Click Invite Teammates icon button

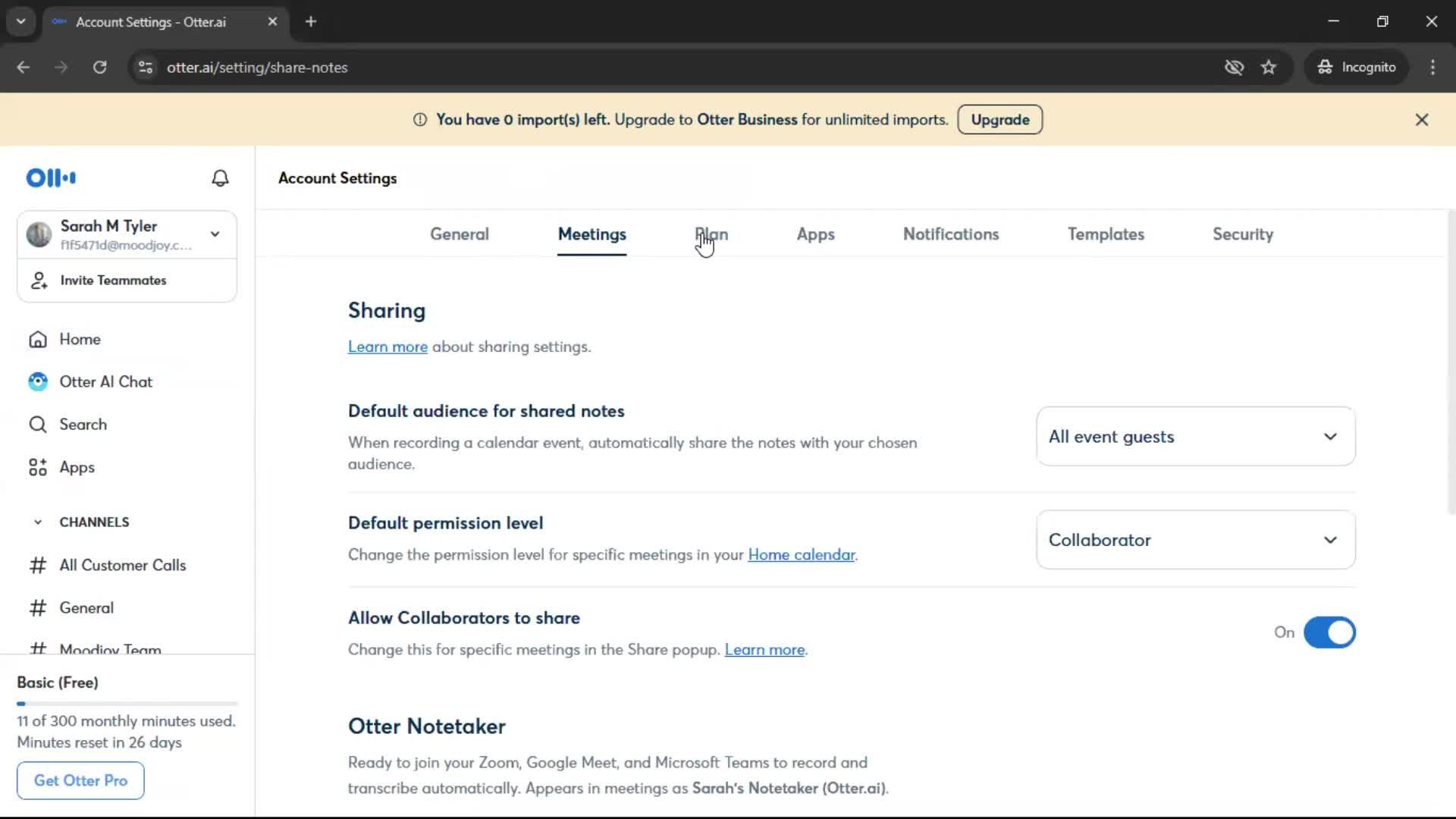pos(39,281)
